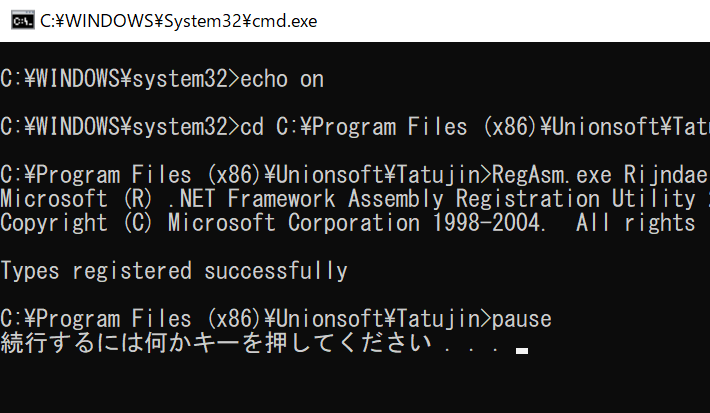Click 'Types registered successfully' message
The width and height of the screenshot is (710, 413).
(x=174, y=271)
